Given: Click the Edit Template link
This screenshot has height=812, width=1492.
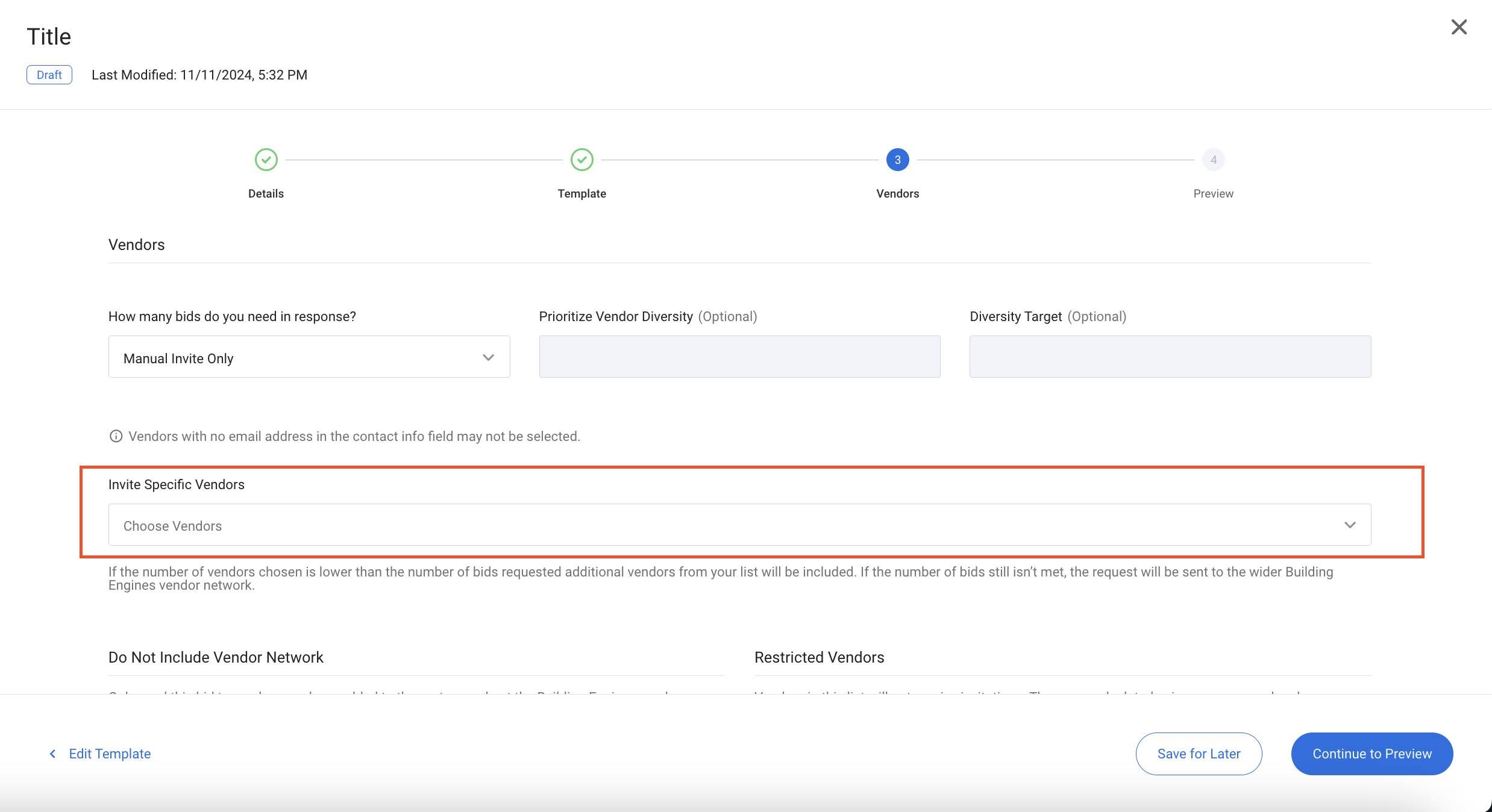Looking at the screenshot, I should click(x=110, y=754).
